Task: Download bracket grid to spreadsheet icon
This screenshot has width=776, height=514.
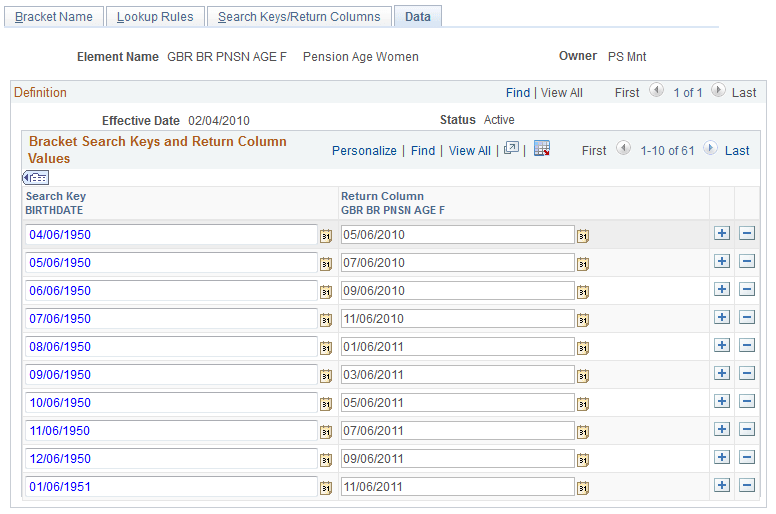Action: pos(542,148)
